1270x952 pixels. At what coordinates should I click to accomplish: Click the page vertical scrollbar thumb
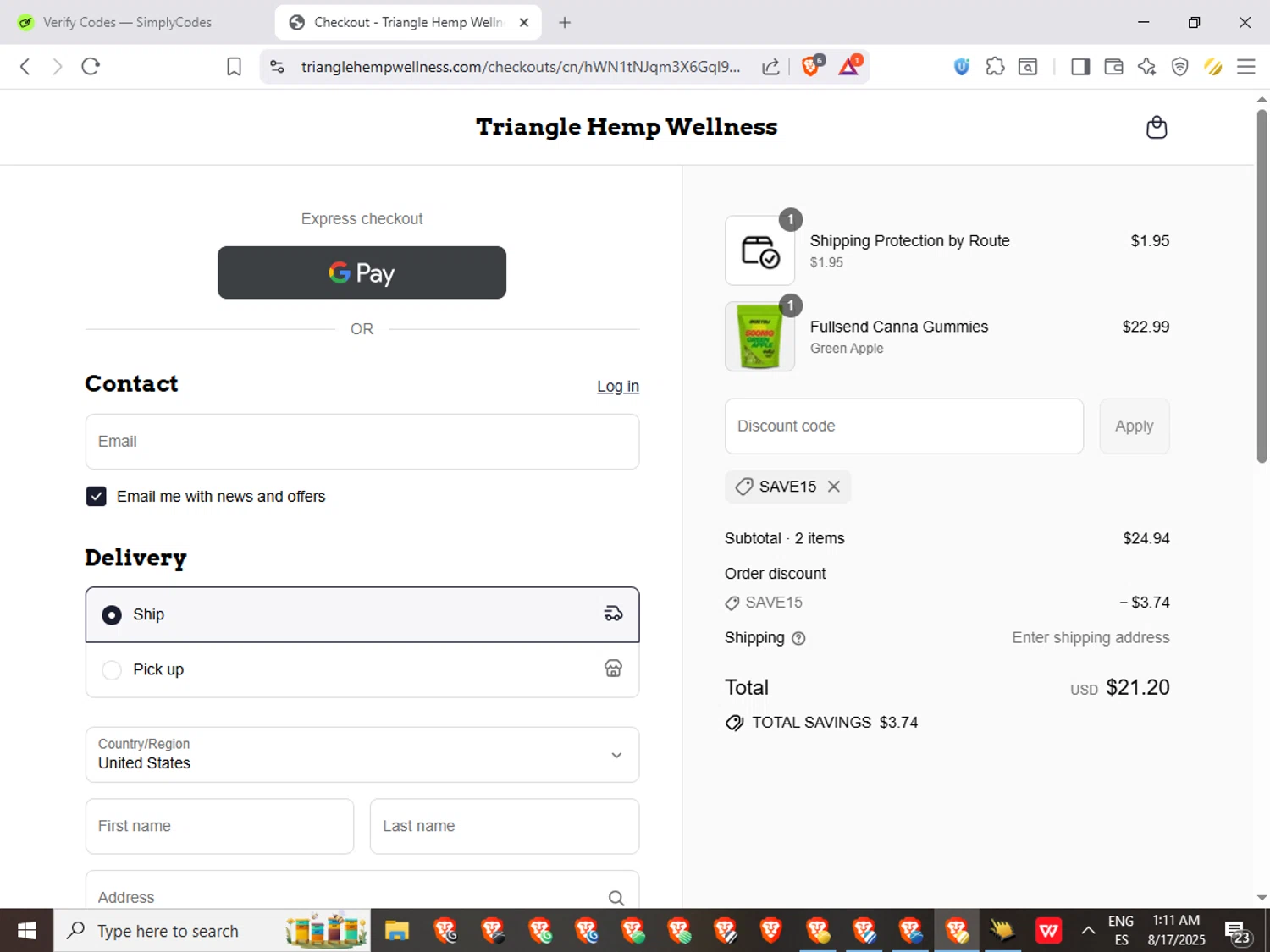[x=1262, y=286]
